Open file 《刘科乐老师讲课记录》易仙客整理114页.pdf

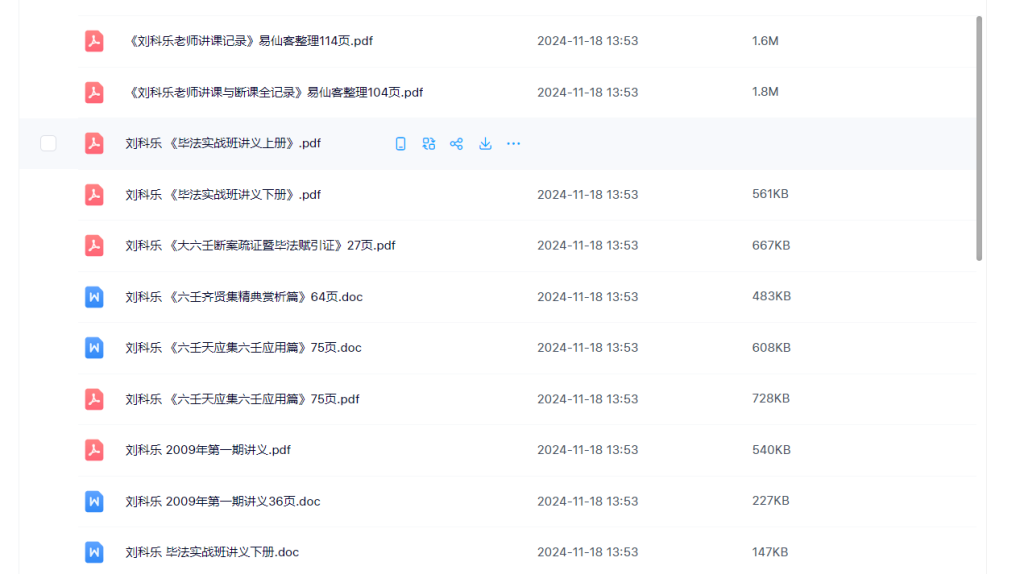249,40
